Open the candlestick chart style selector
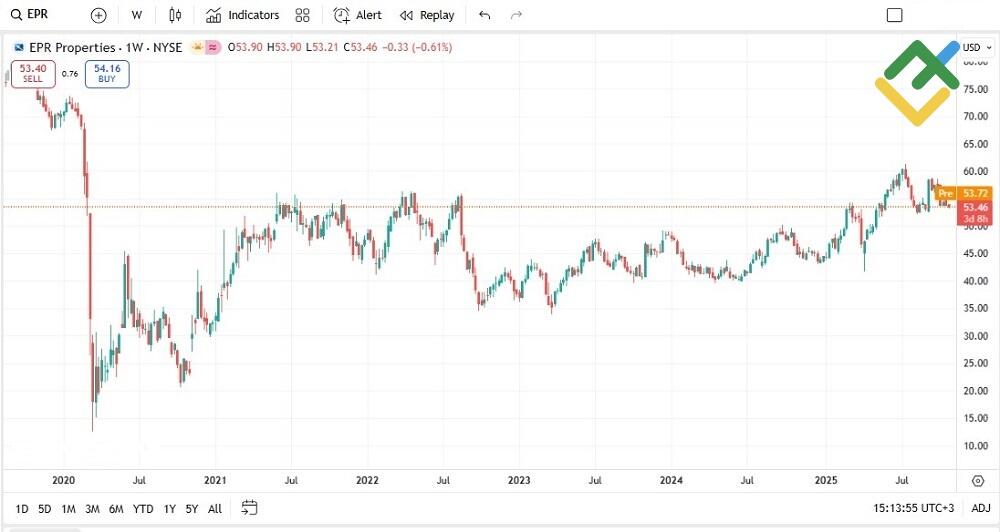Image resolution: width=1000 pixels, height=532 pixels. pyautogui.click(x=176, y=15)
